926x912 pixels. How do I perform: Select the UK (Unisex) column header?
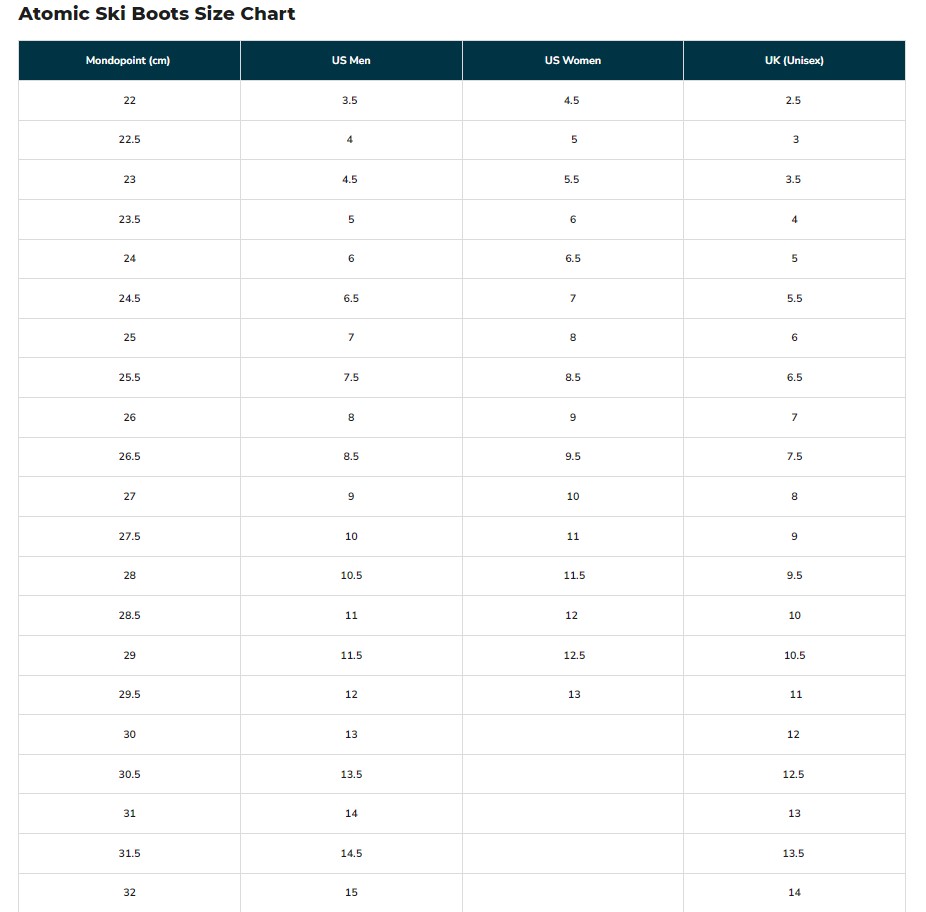[794, 61]
